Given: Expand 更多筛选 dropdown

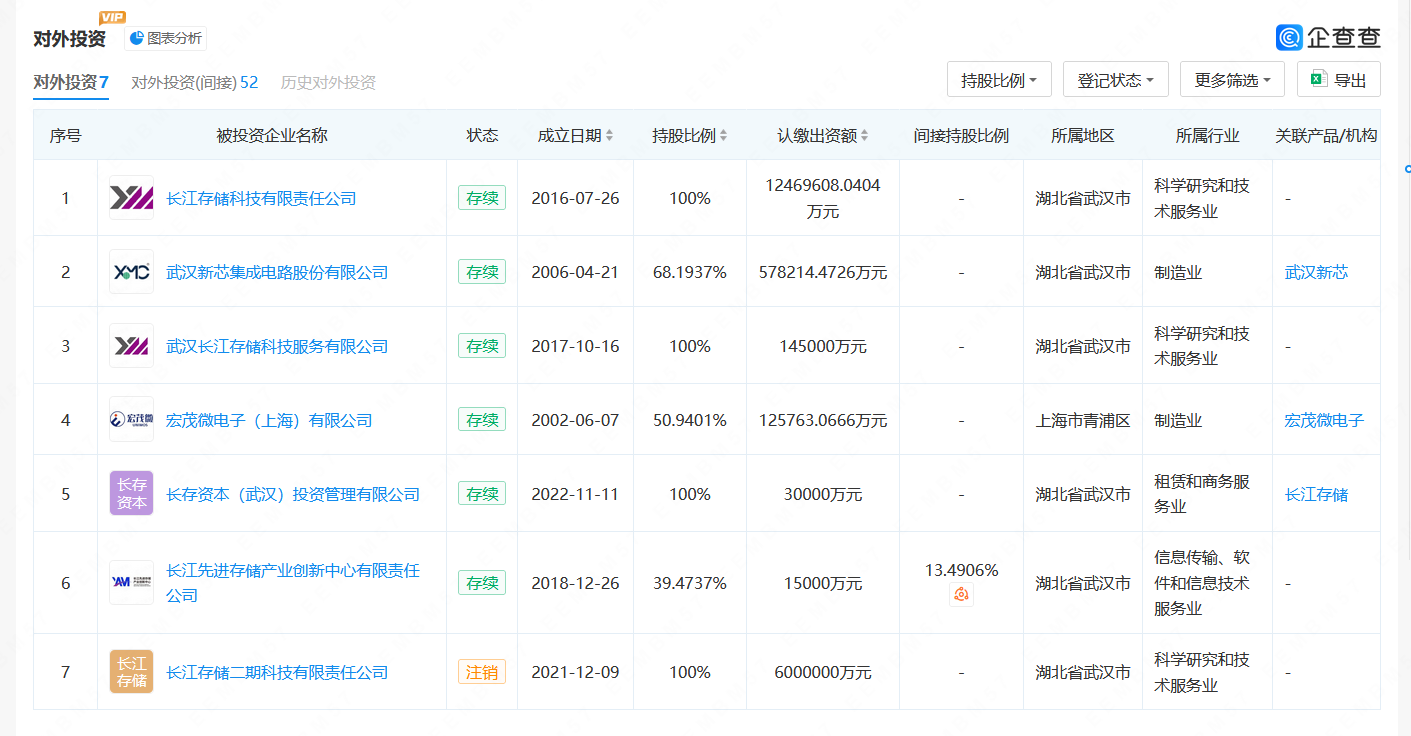Looking at the screenshot, I should [1232, 80].
